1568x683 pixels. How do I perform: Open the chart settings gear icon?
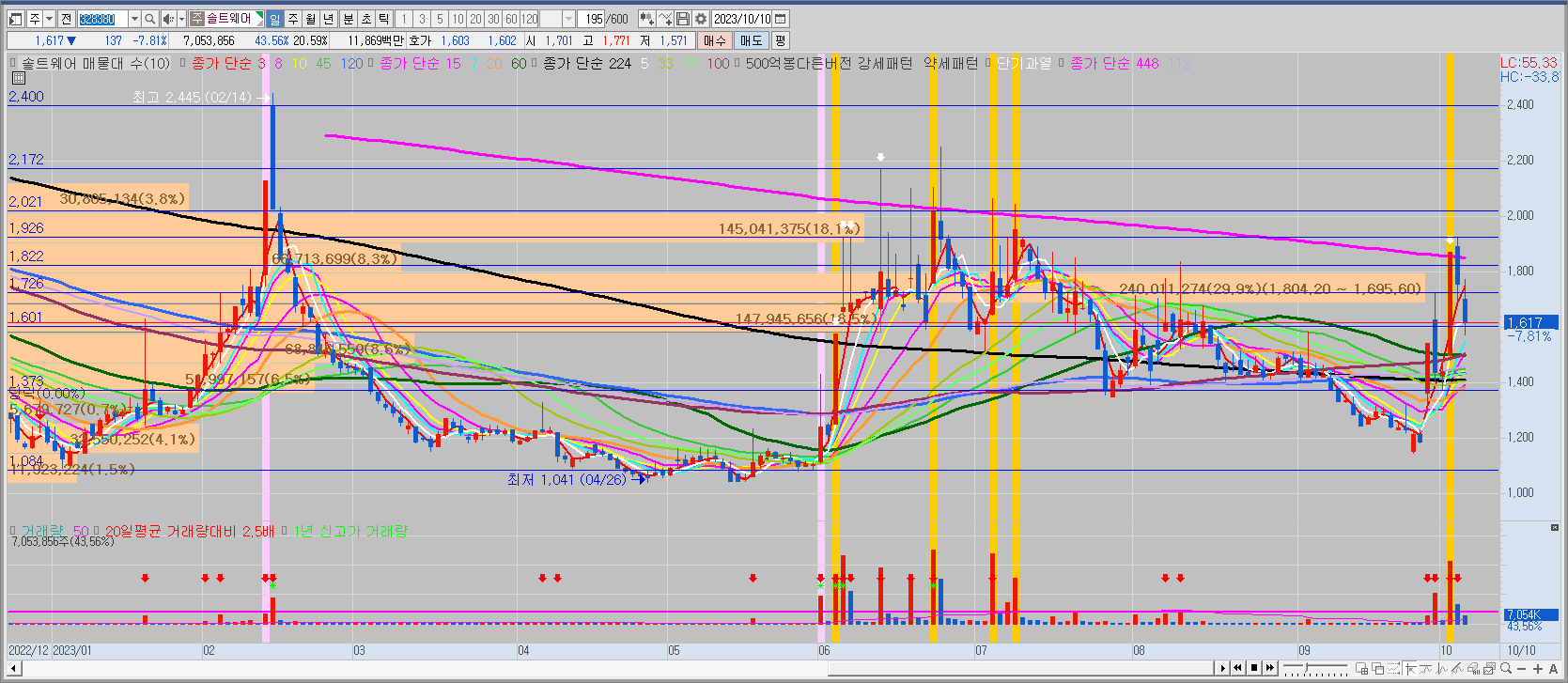click(700, 19)
